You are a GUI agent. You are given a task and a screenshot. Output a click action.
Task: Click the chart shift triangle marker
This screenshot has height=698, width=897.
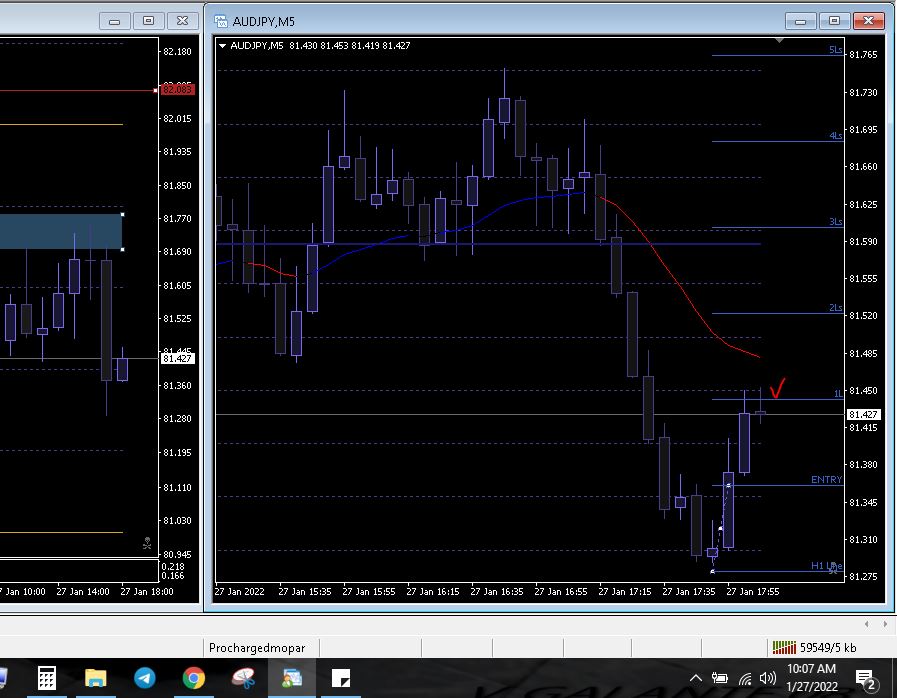pos(779,40)
